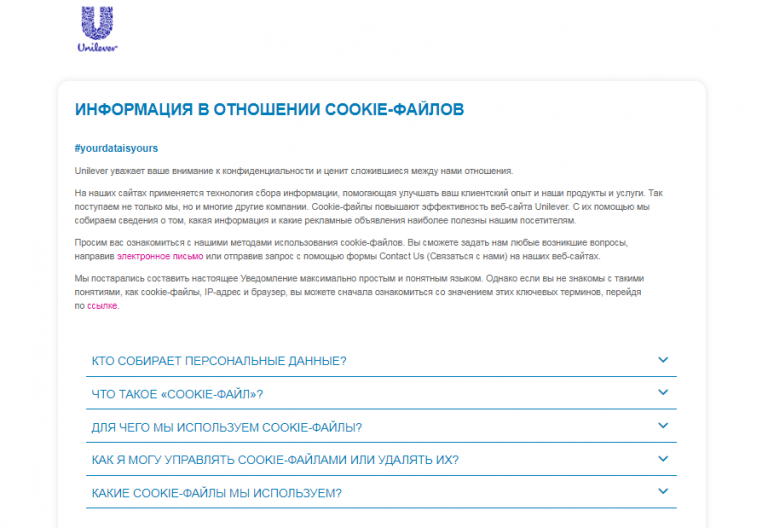Click chevron beside «Кто собирает персональные данные?»

click(663, 360)
